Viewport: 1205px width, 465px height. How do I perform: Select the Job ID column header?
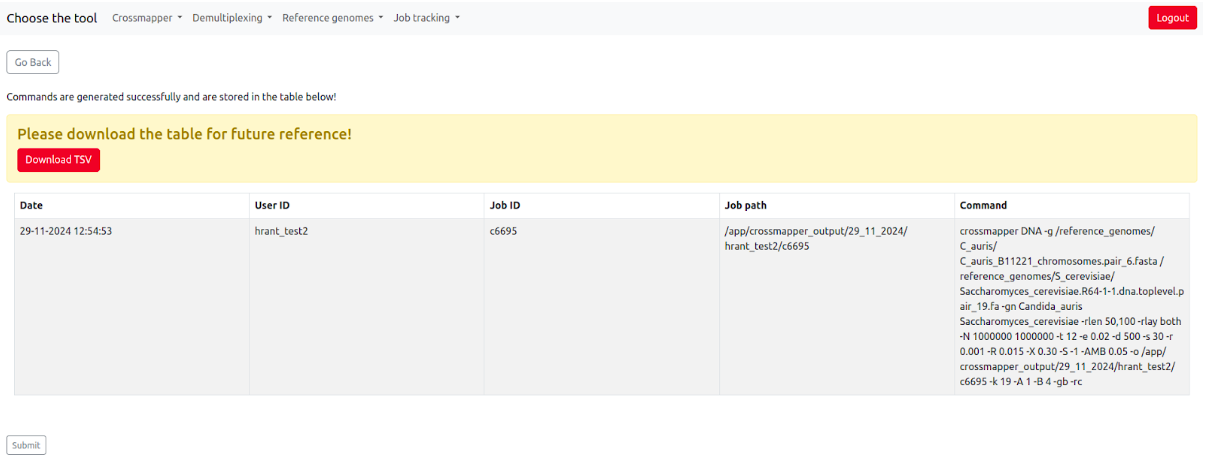(x=505, y=205)
